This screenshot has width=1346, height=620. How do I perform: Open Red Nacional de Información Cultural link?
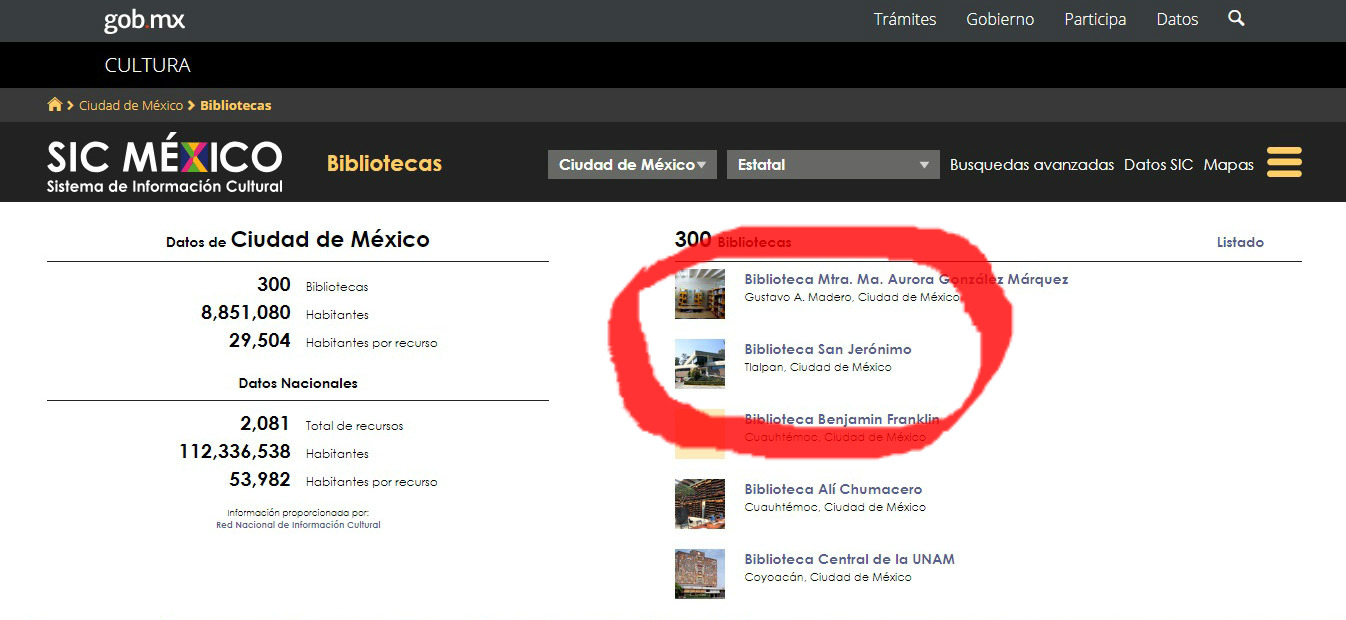(x=298, y=524)
